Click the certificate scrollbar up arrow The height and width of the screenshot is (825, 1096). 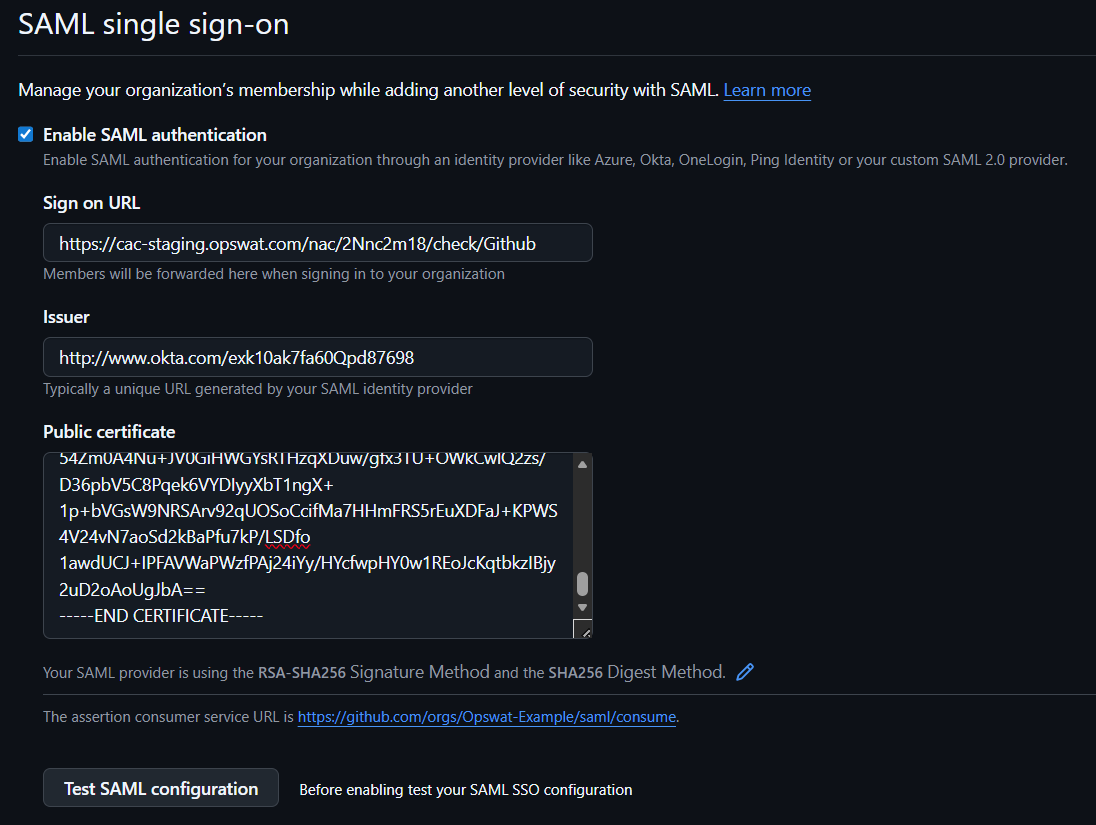click(x=582, y=463)
